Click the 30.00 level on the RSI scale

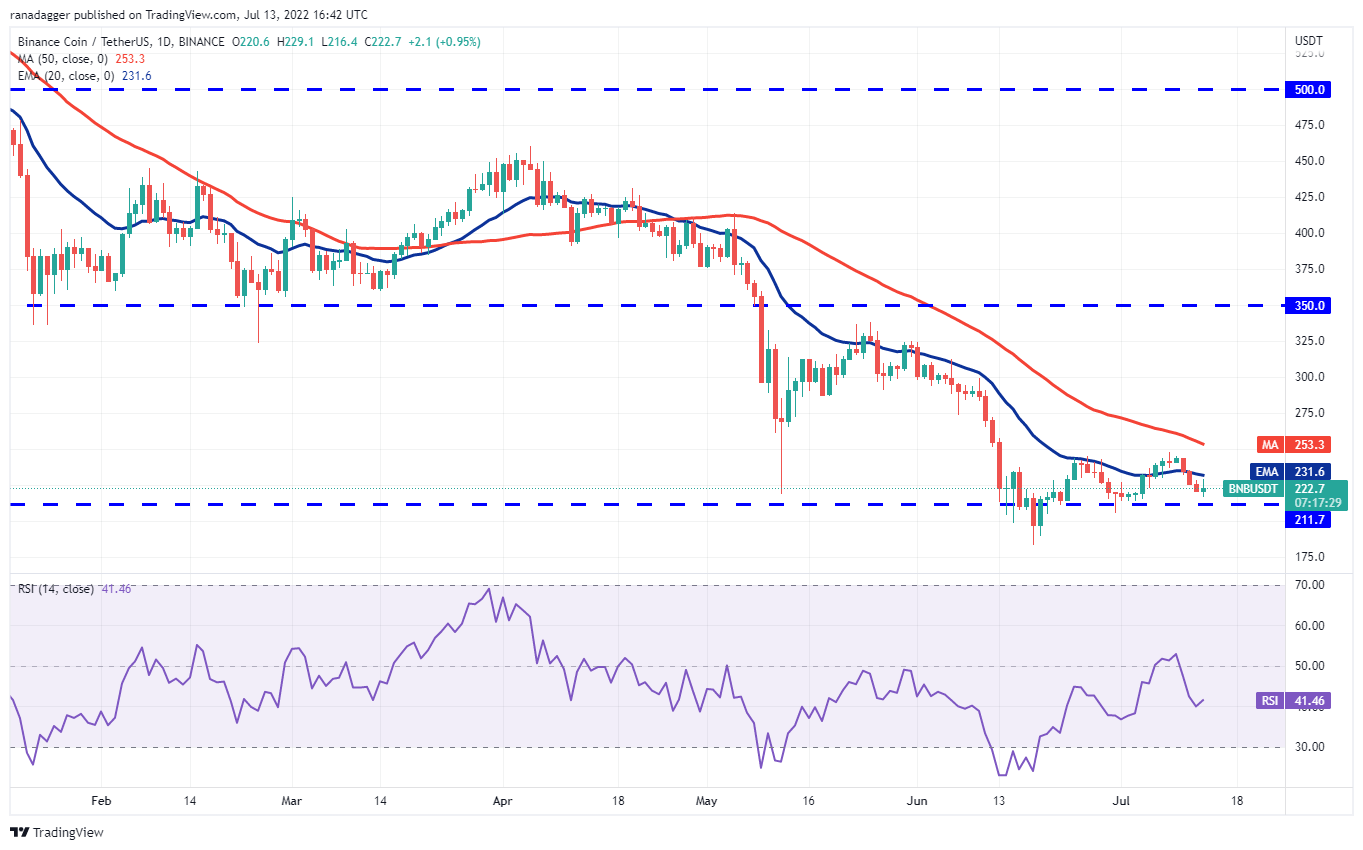pos(1308,747)
